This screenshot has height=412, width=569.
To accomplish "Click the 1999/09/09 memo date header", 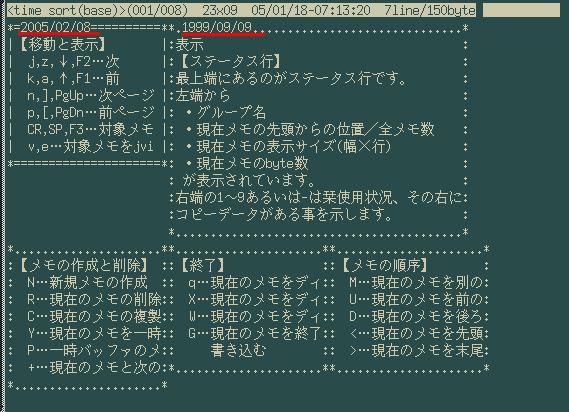I will point(217,27).
